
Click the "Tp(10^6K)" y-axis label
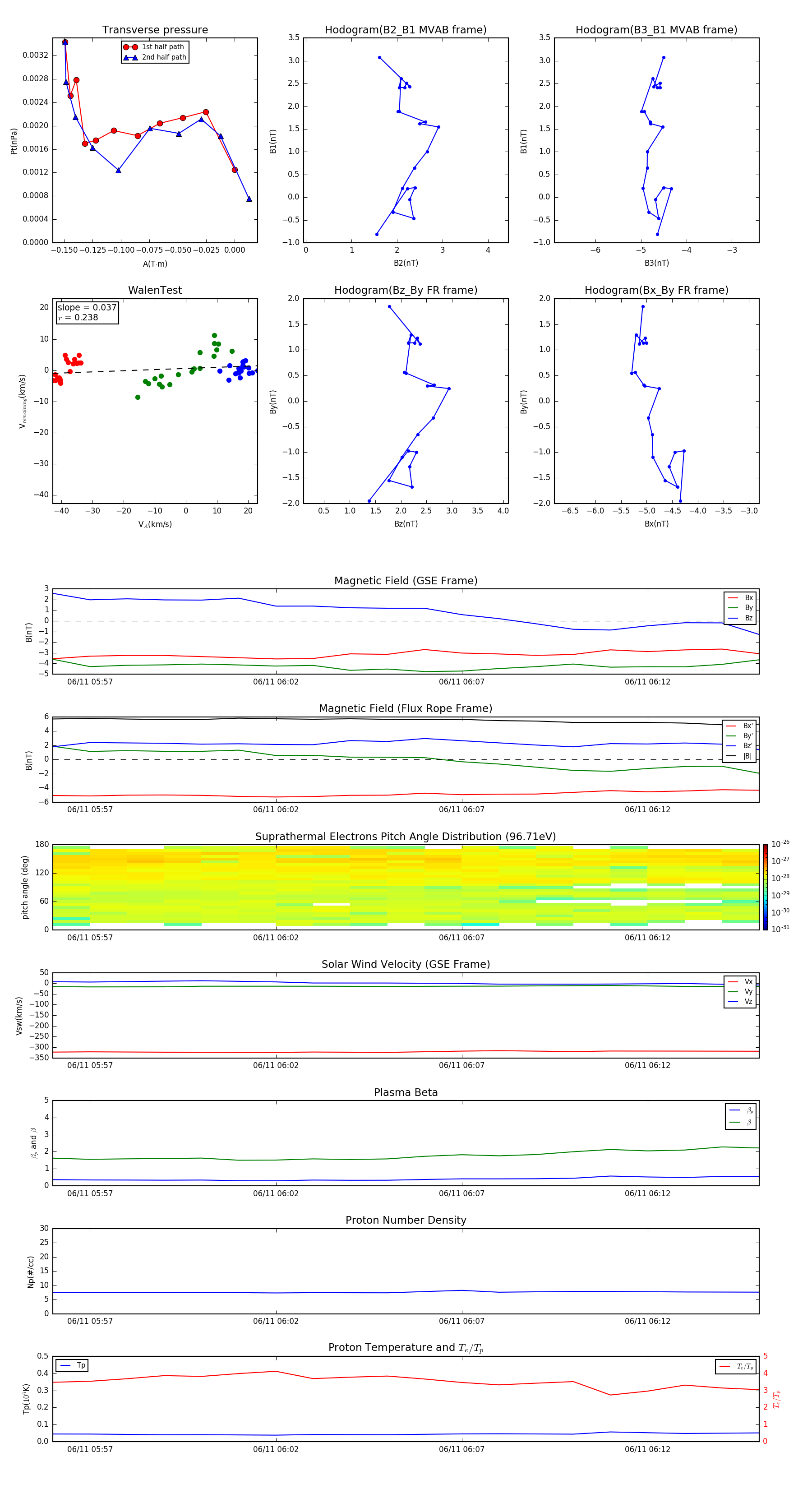click(x=26, y=1399)
